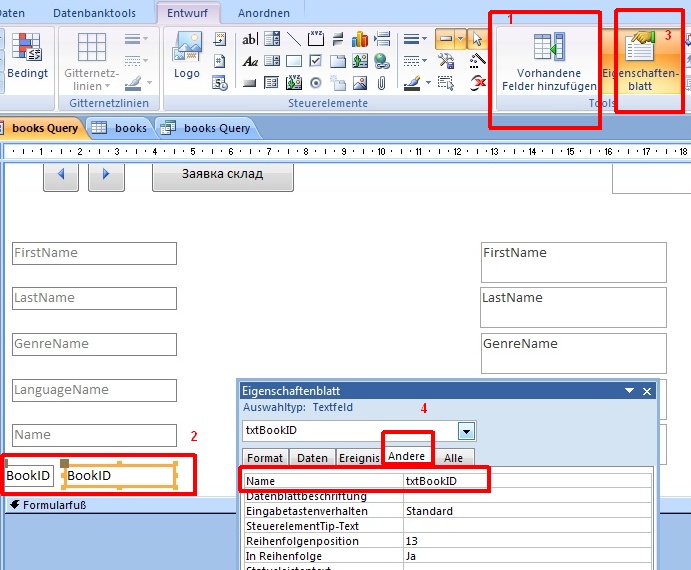Open the txtBookID object selector dropdown

[x=466, y=431]
